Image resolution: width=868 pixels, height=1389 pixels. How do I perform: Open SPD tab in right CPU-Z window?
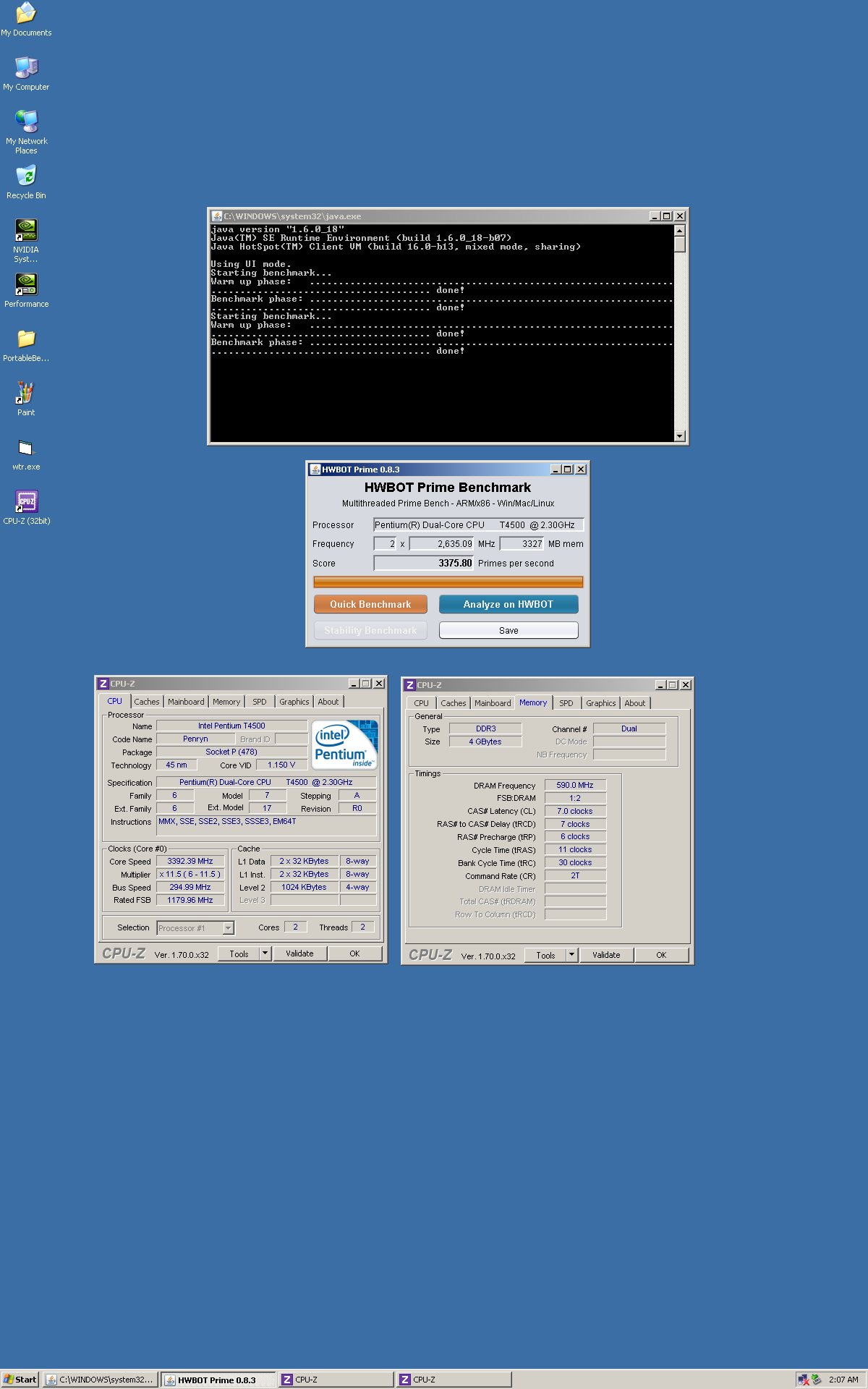pyautogui.click(x=566, y=703)
